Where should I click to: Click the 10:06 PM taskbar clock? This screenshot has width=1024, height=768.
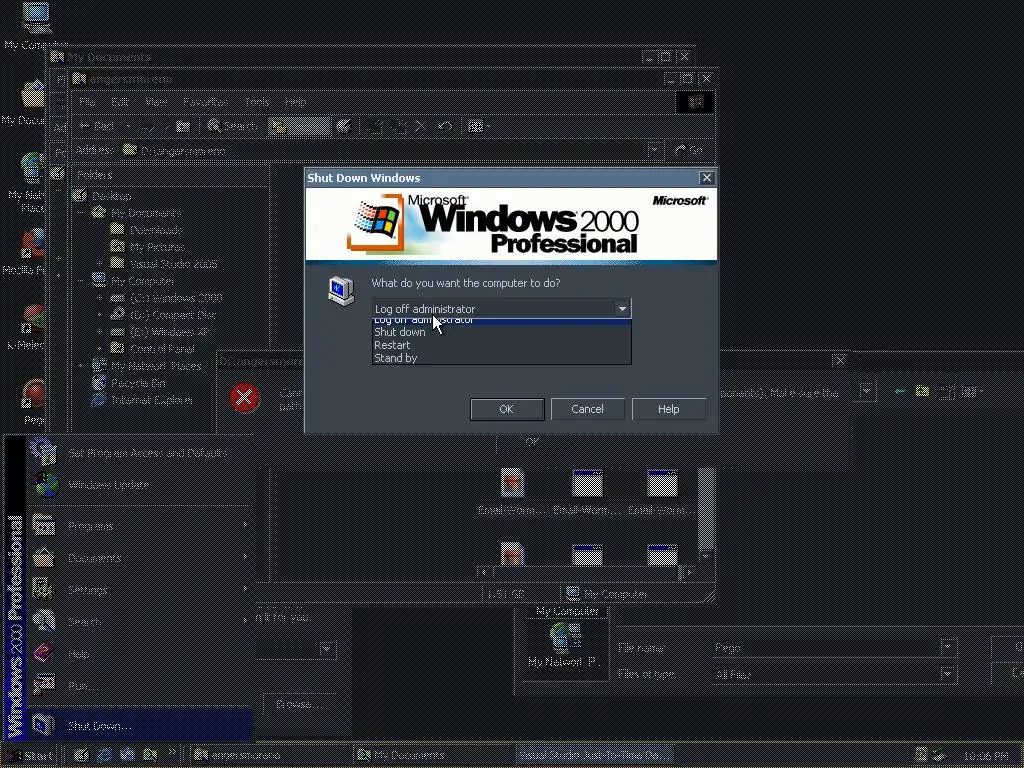click(x=986, y=756)
